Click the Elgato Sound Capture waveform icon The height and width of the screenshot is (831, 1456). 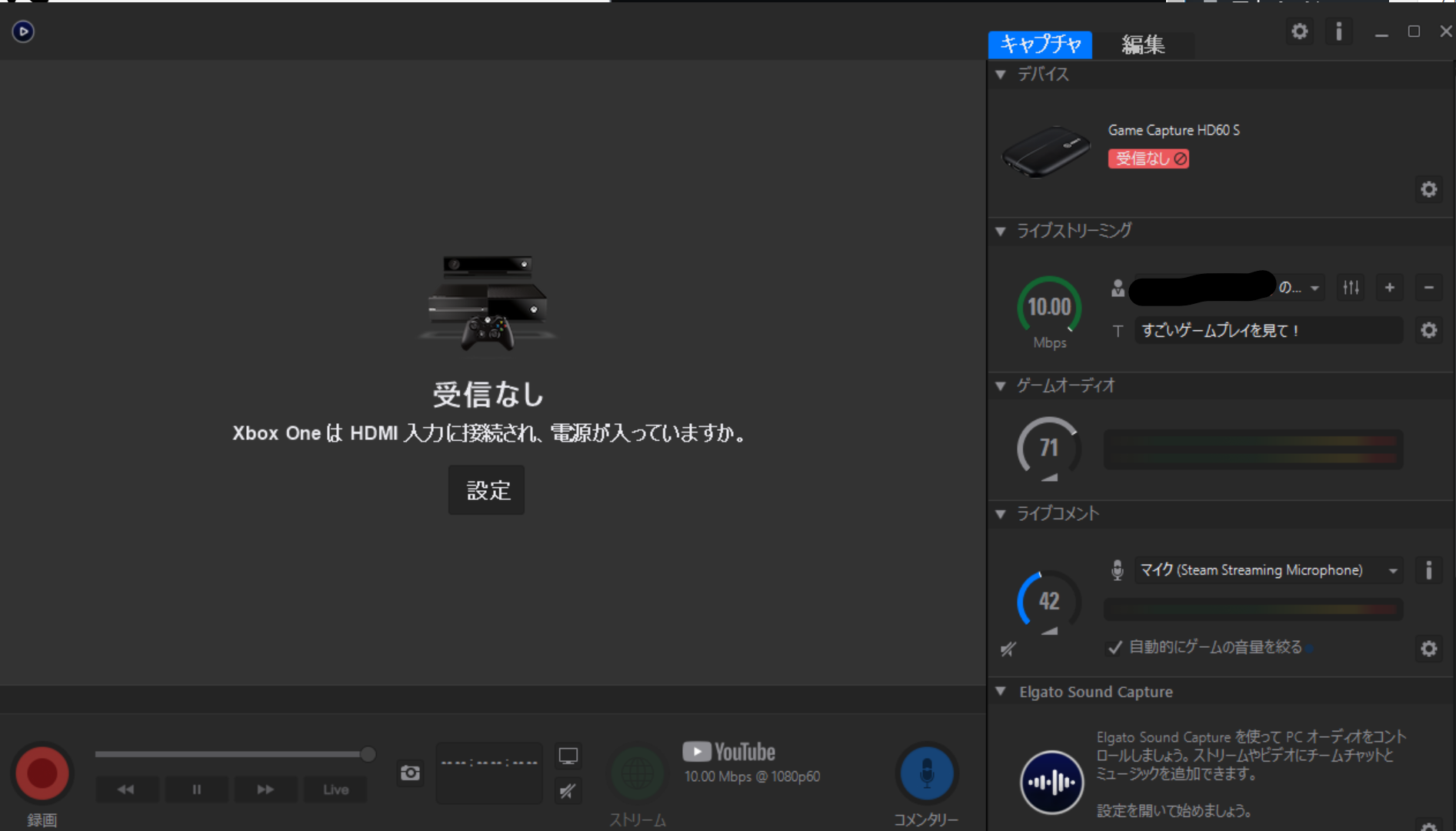coord(1051,783)
